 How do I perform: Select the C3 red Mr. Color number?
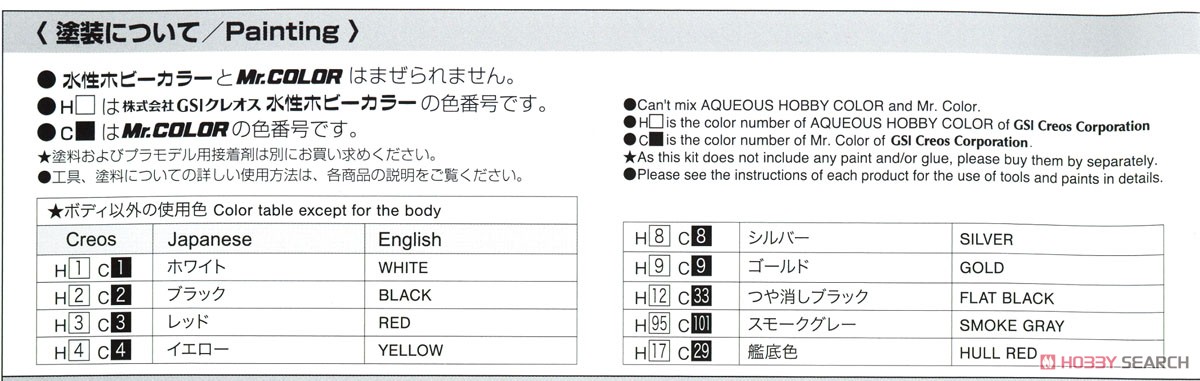[x=120, y=323]
